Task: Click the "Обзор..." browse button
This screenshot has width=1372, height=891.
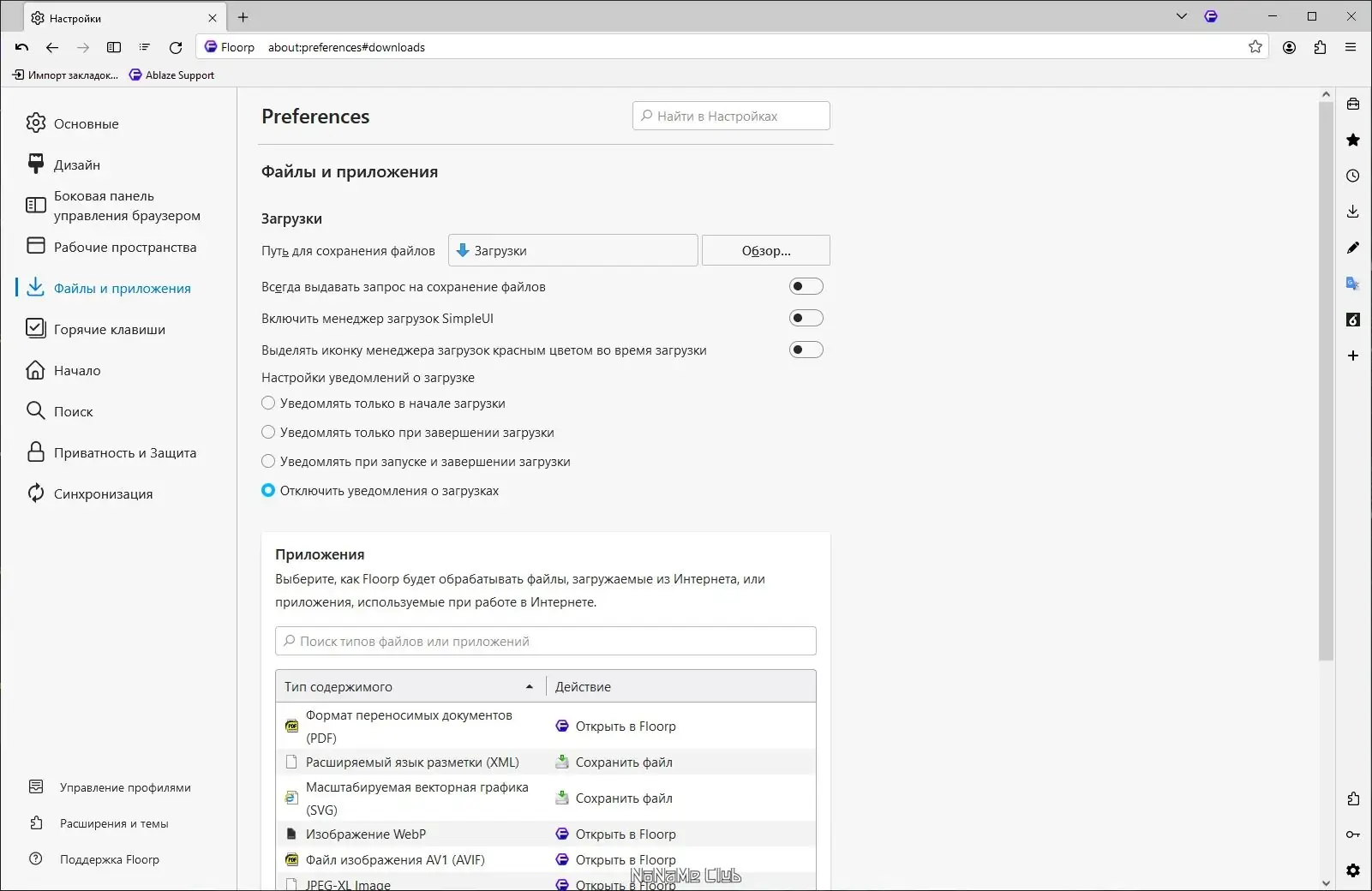Action: (x=765, y=250)
